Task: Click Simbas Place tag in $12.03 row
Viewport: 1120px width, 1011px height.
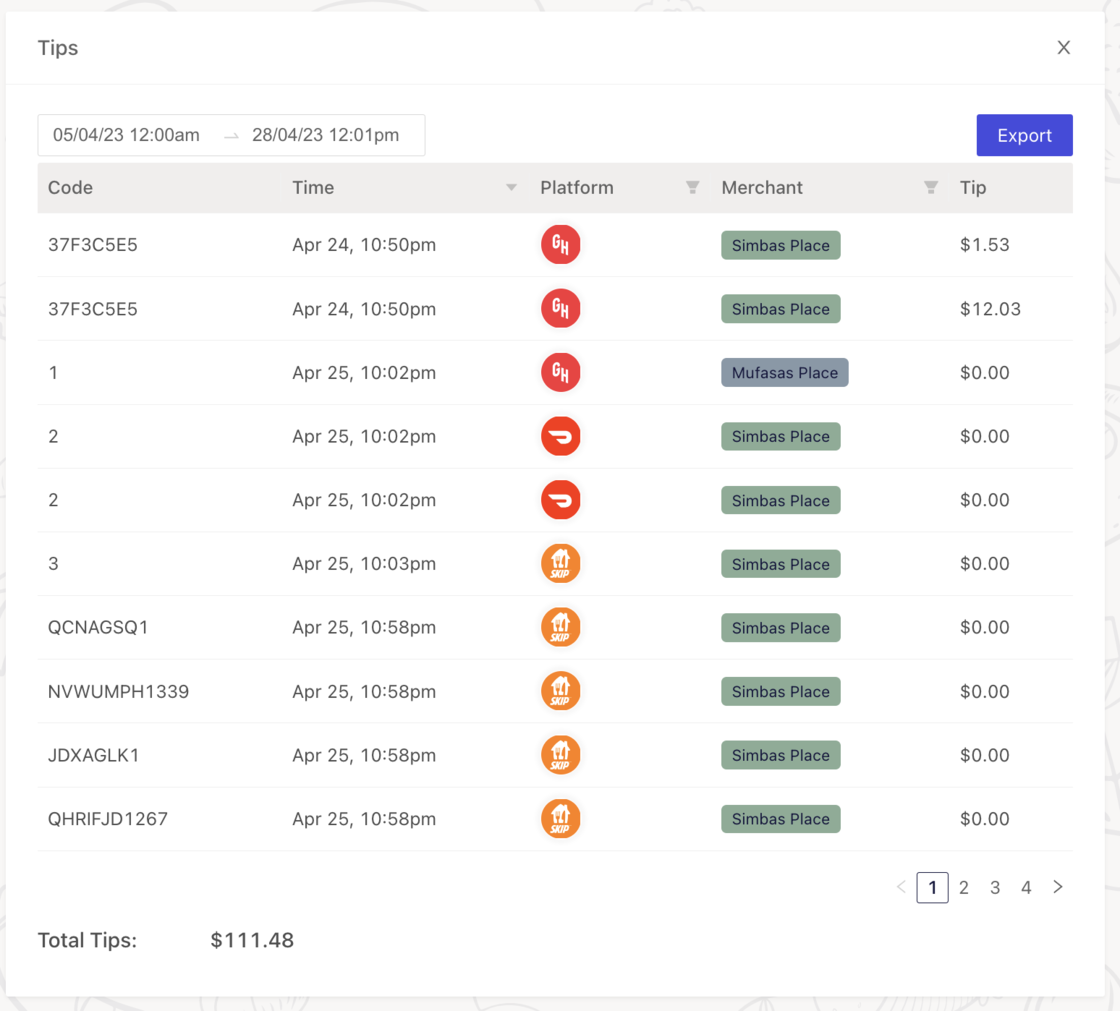Action: click(x=780, y=309)
